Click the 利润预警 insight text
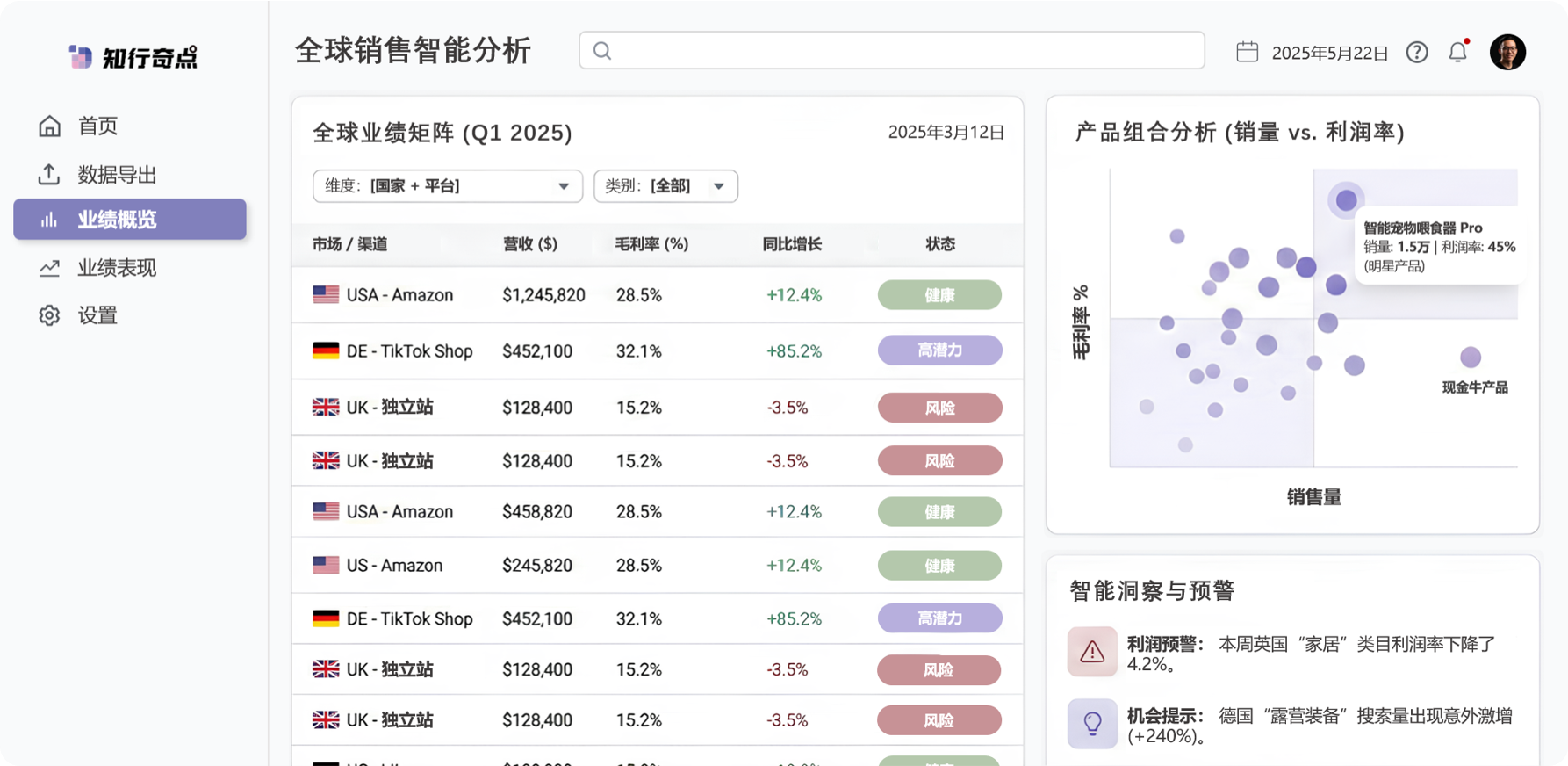This screenshot has height=766, width=1568. coord(1311,654)
